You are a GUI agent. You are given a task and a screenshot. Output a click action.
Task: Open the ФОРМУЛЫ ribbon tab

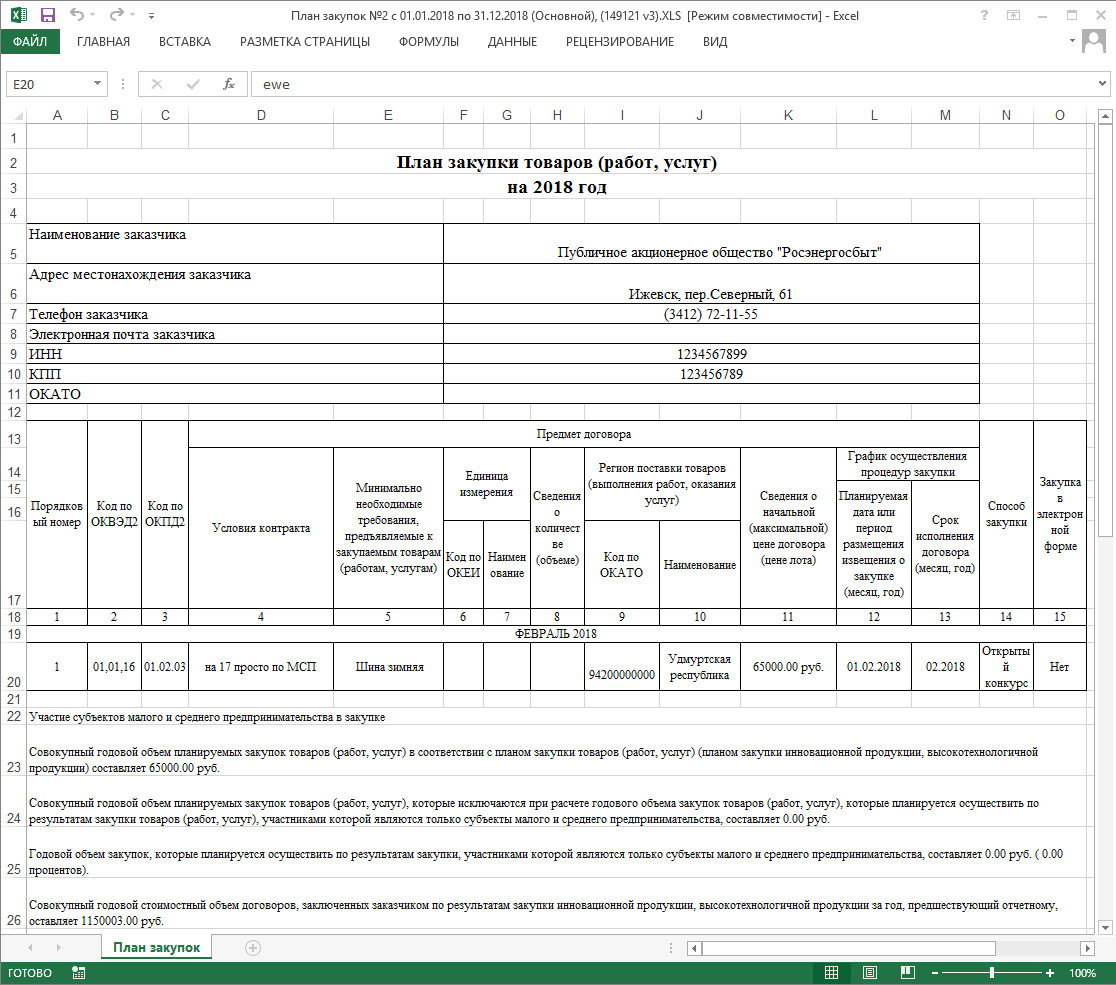click(428, 41)
